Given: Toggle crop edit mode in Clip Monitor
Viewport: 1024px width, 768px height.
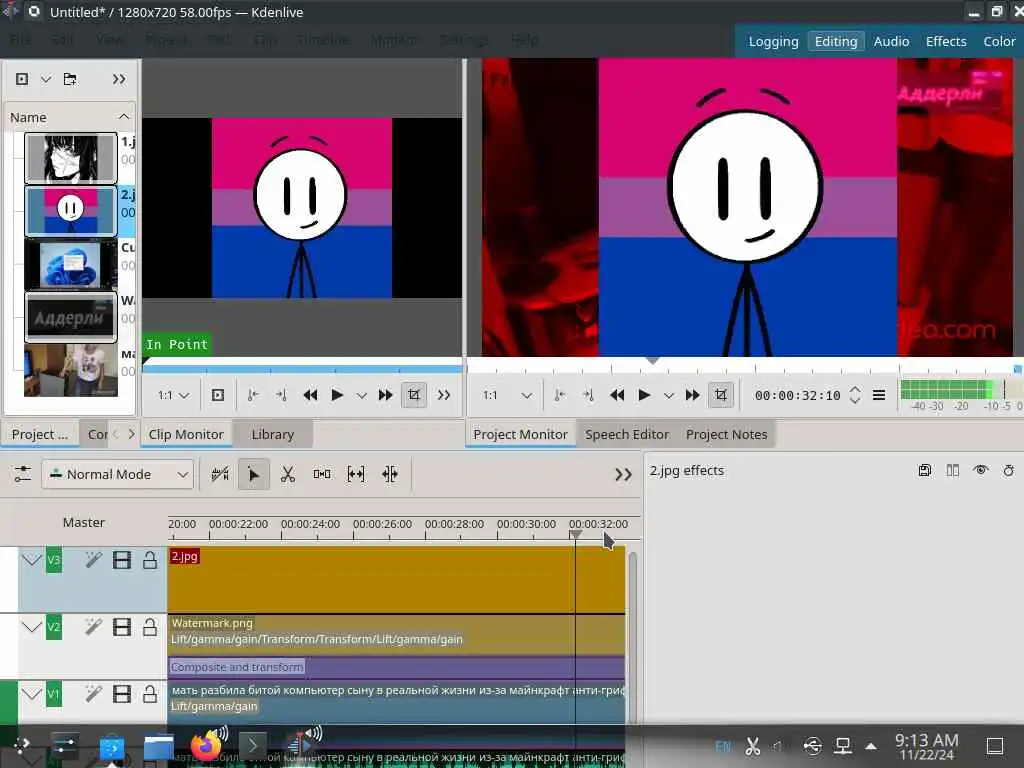Looking at the screenshot, I should pos(414,395).
